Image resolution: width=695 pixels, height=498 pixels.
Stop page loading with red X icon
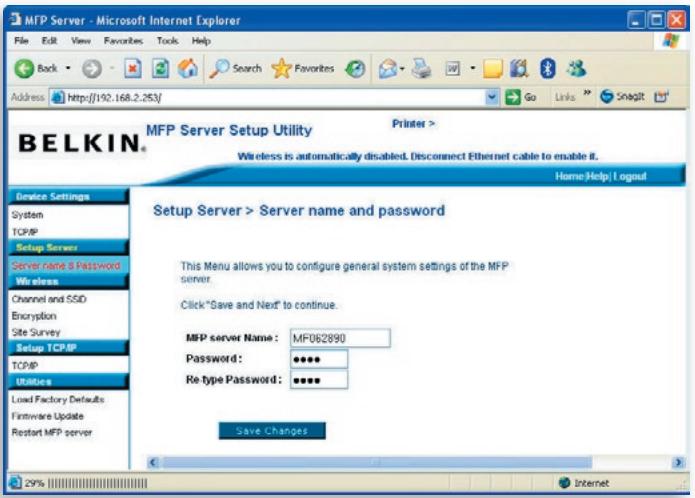(x=133, y=69)
